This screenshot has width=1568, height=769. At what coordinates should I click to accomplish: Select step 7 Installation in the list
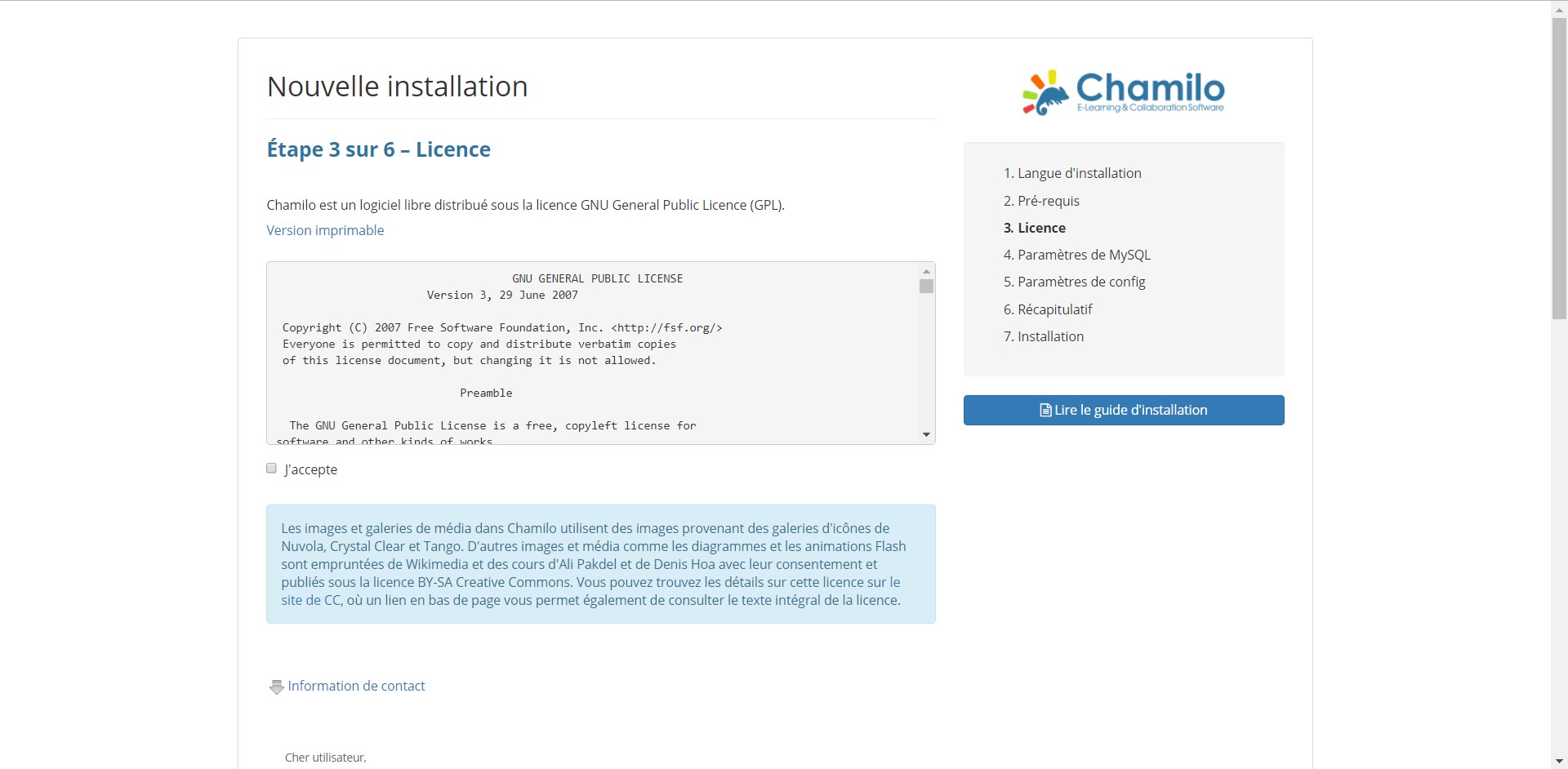(x=1044, y=336)
